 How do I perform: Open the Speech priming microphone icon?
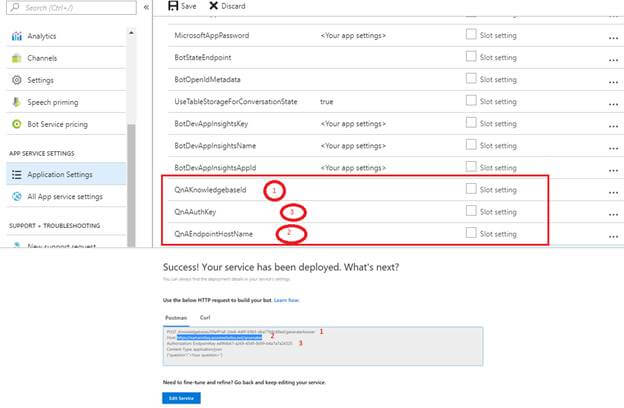click(x=17, y=102)
